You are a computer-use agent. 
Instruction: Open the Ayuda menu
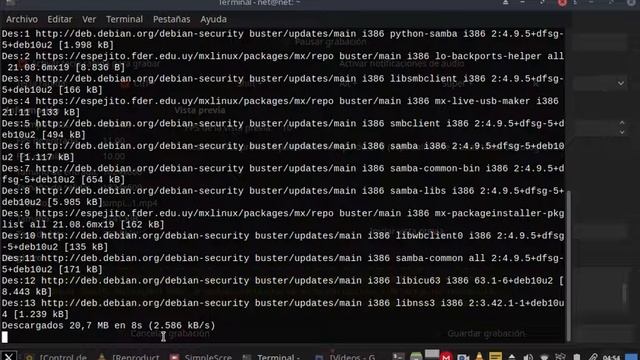pyautogui.click(x=213, y=19)
